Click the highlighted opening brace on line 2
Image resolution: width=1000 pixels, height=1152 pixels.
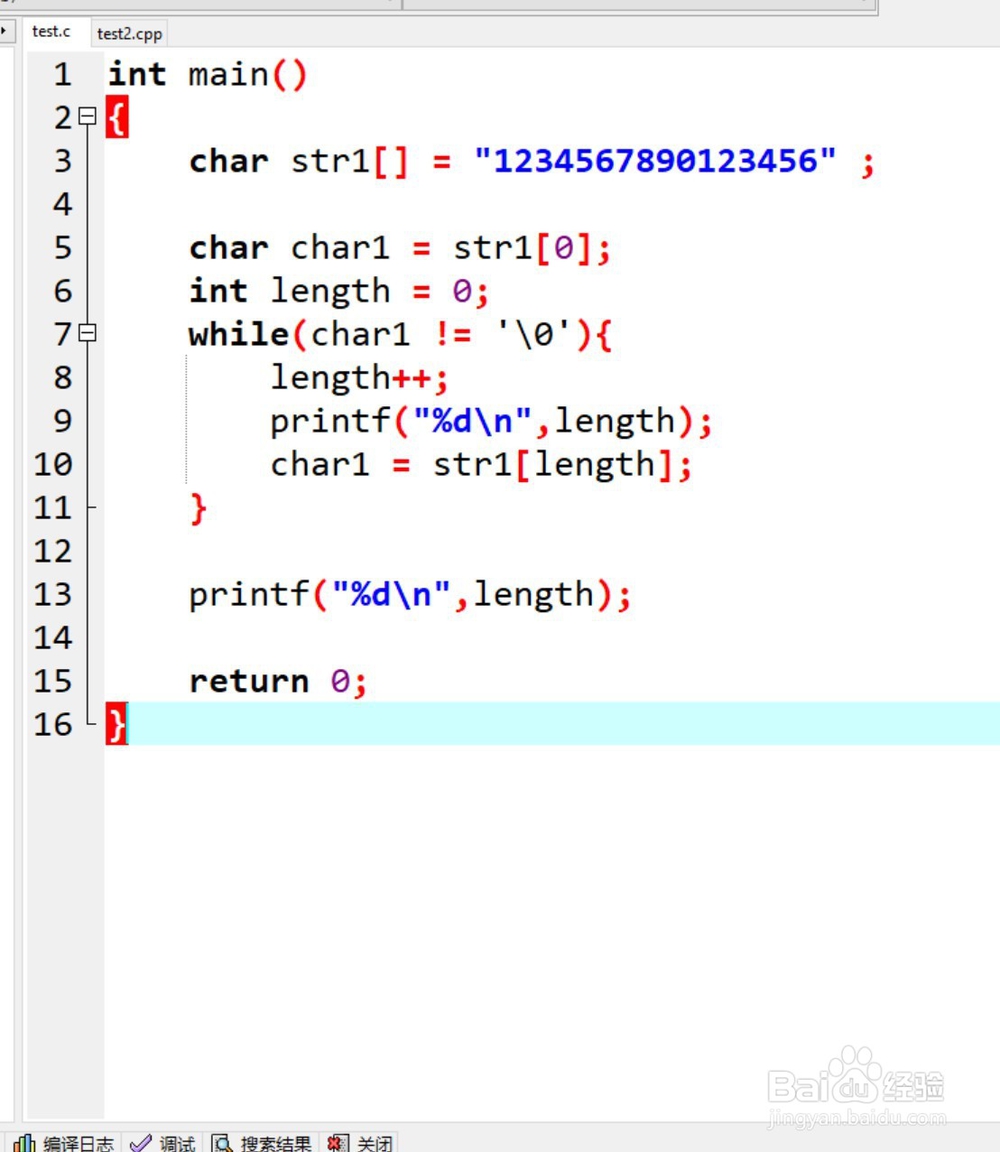click(x=117, y=117)
